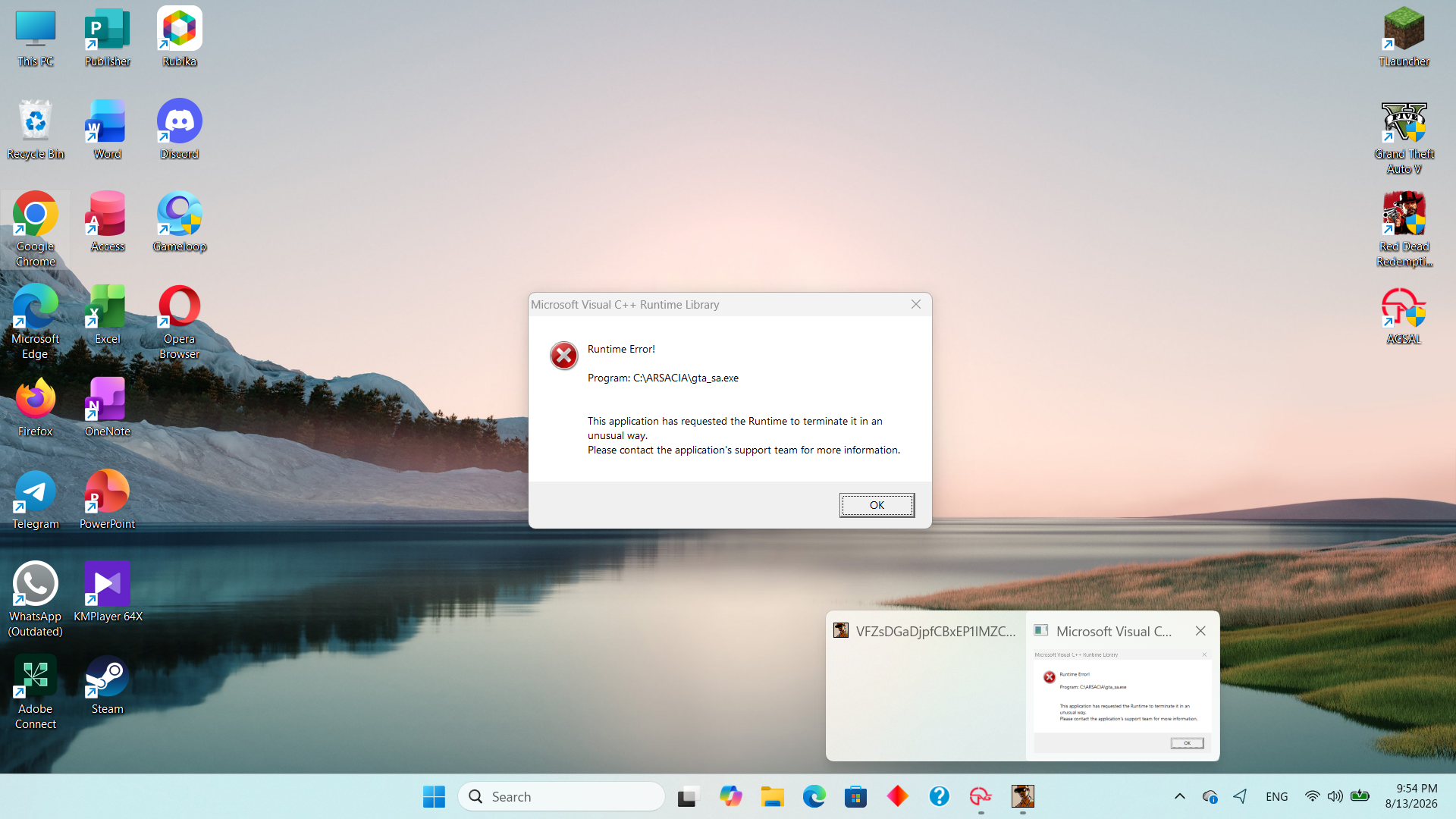This screenshot has height=819, width=1456.
Task: Open File Explorer from the taskbar
Action: tap(772, 796)
